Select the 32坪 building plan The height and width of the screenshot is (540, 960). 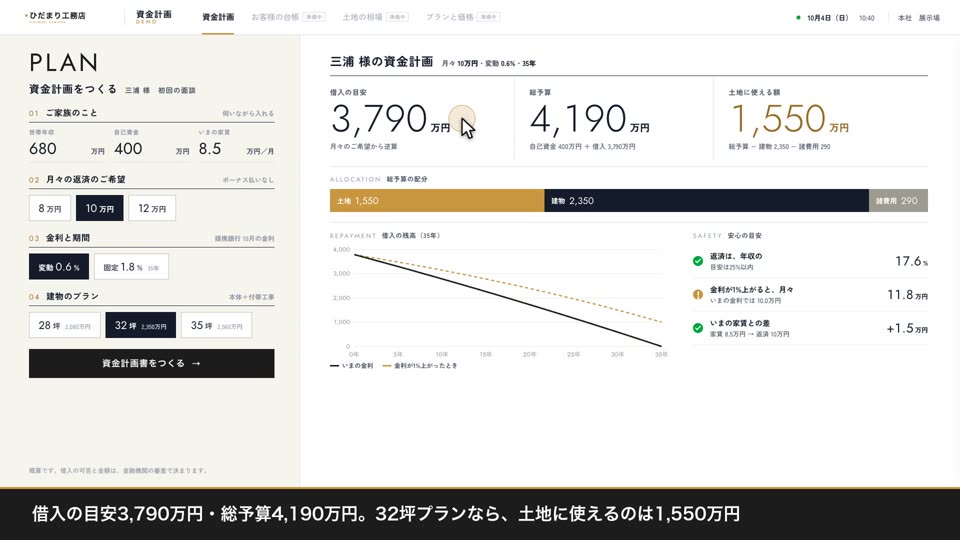[x=140, y=326]
